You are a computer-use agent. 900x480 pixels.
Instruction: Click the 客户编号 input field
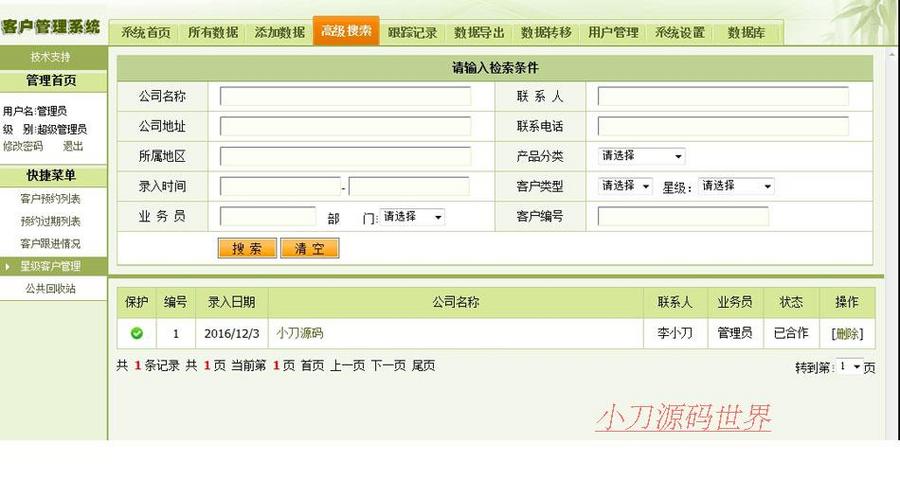(x=683, y=216)
